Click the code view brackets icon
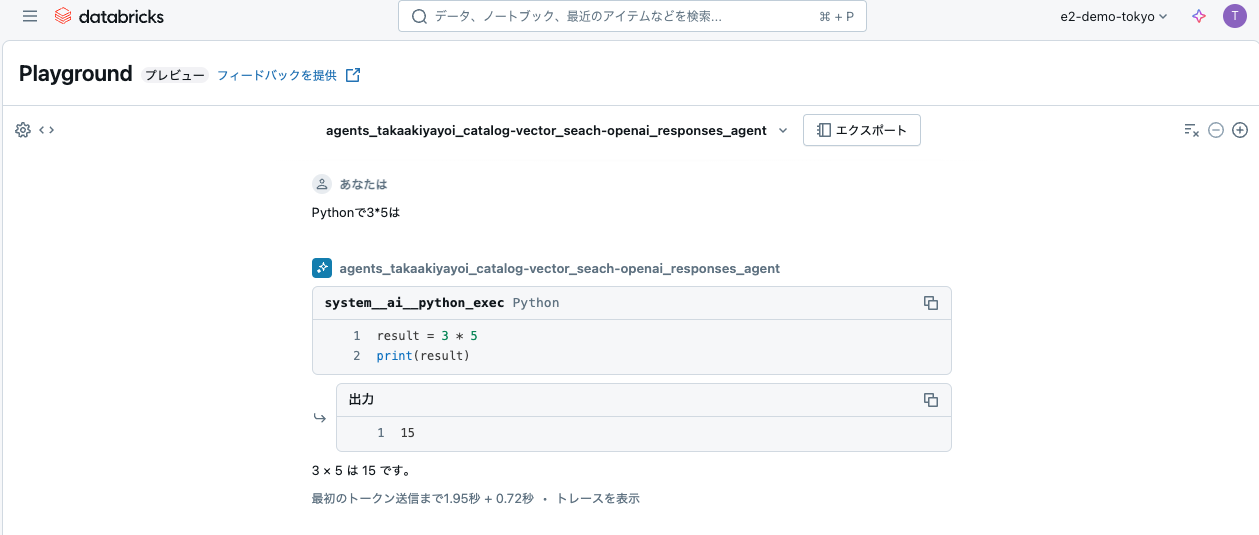This screenshot has width=1259, height=535. tap(47, 130)
